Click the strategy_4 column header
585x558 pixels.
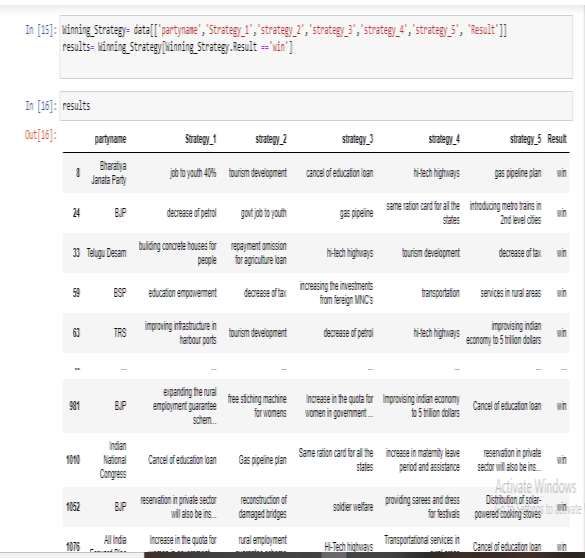pyautogui.click(x=444, y=139)
